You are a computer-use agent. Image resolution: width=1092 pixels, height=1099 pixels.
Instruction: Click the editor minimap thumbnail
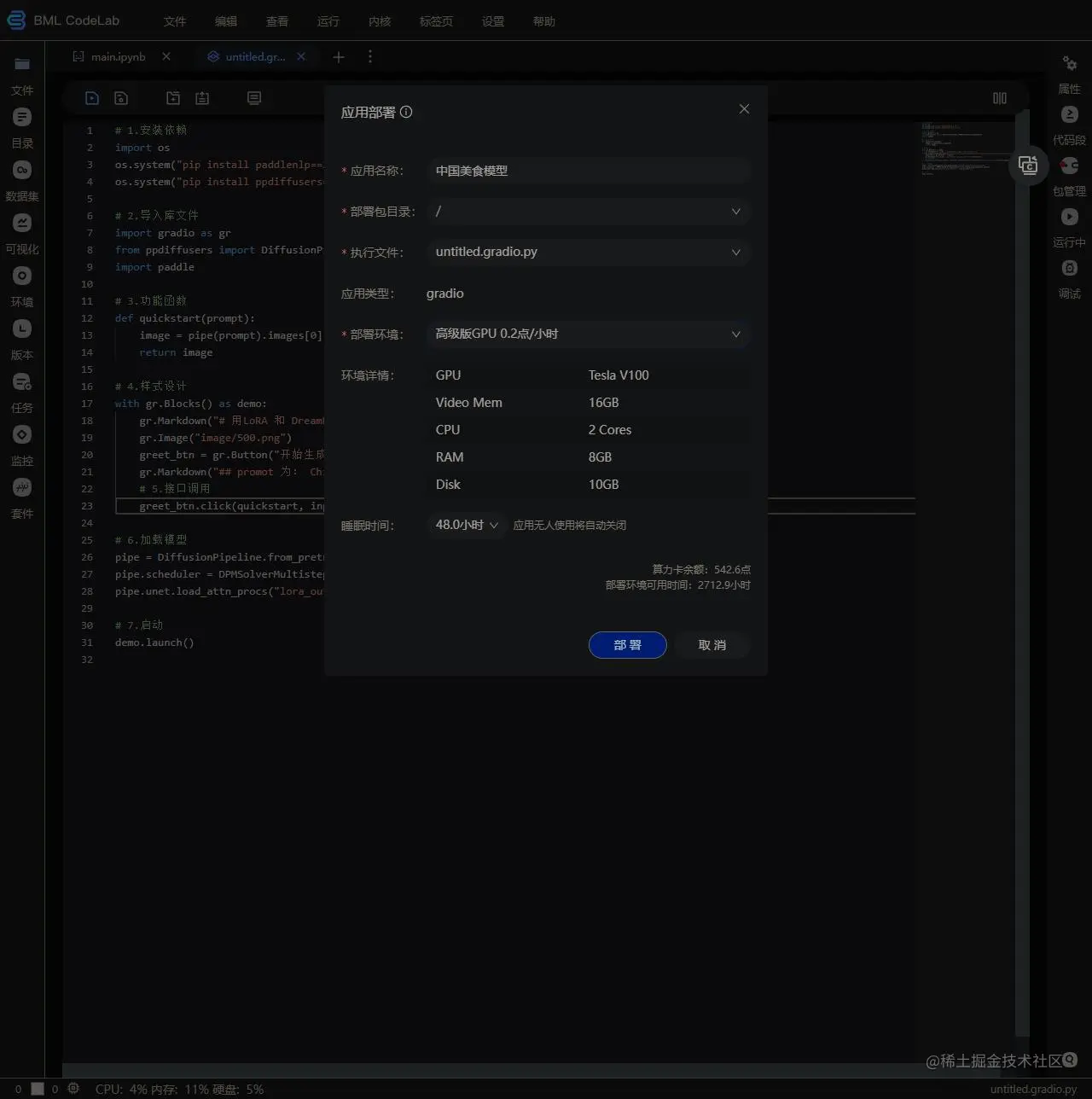click(966, 148)
